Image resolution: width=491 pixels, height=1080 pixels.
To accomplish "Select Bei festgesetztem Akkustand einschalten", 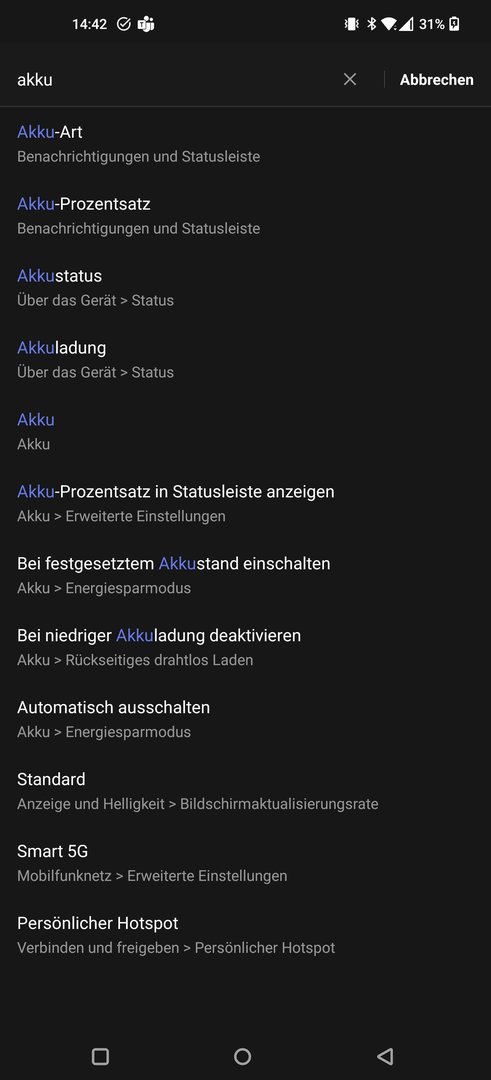I will pyautogui.click(x=245, y=574).
